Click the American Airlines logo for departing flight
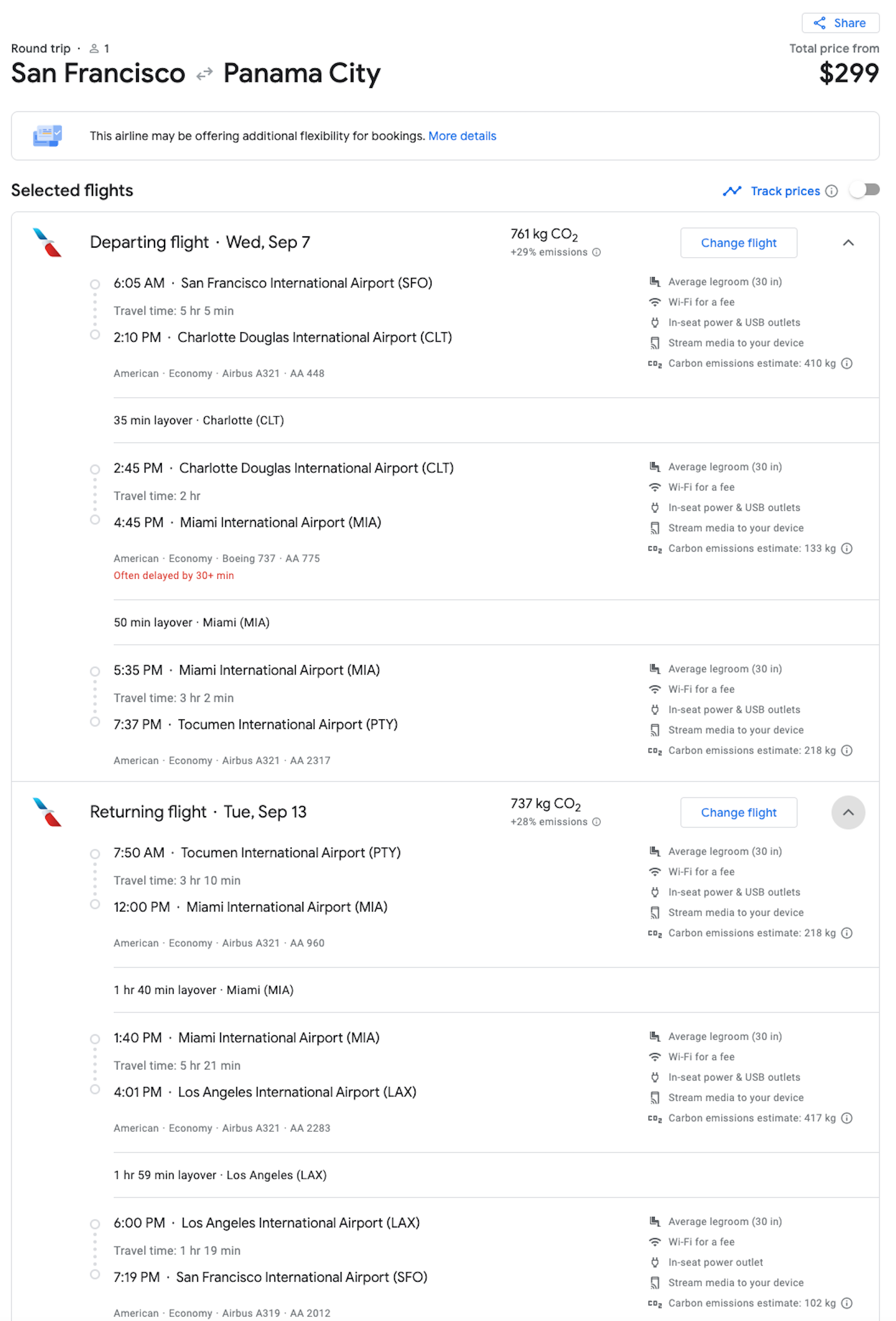The image size is (896, 1321). (x=48, y=244)
